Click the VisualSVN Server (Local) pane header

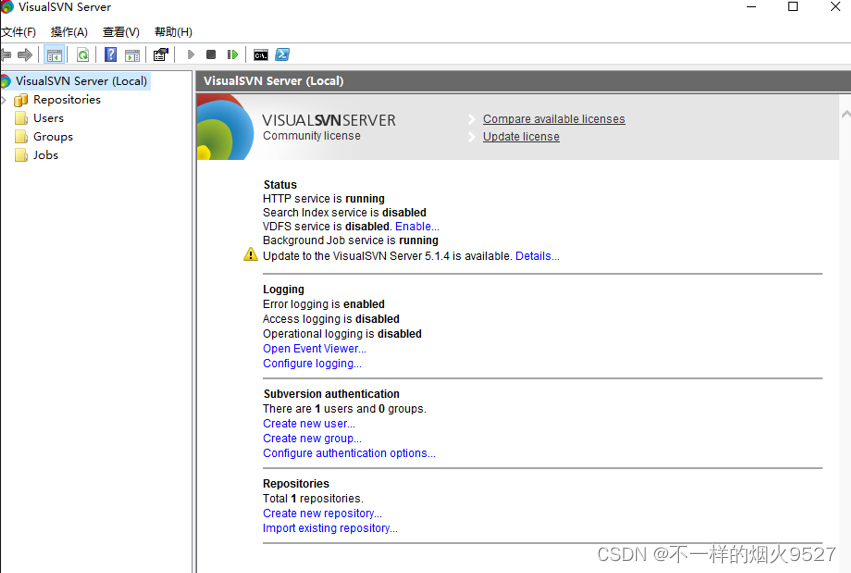pos(524,81)
